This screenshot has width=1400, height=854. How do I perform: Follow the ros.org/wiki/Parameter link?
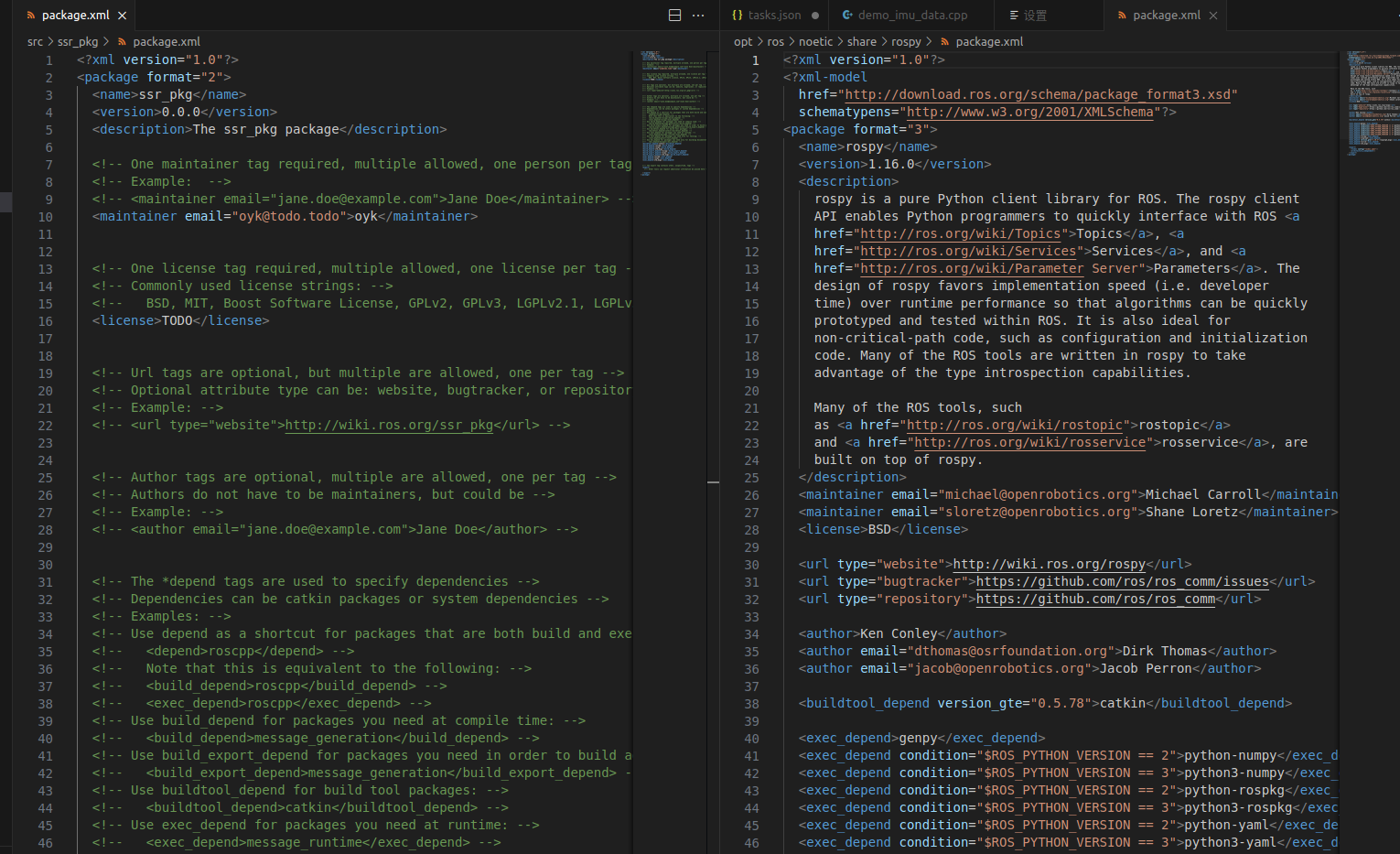coord(972,268)
